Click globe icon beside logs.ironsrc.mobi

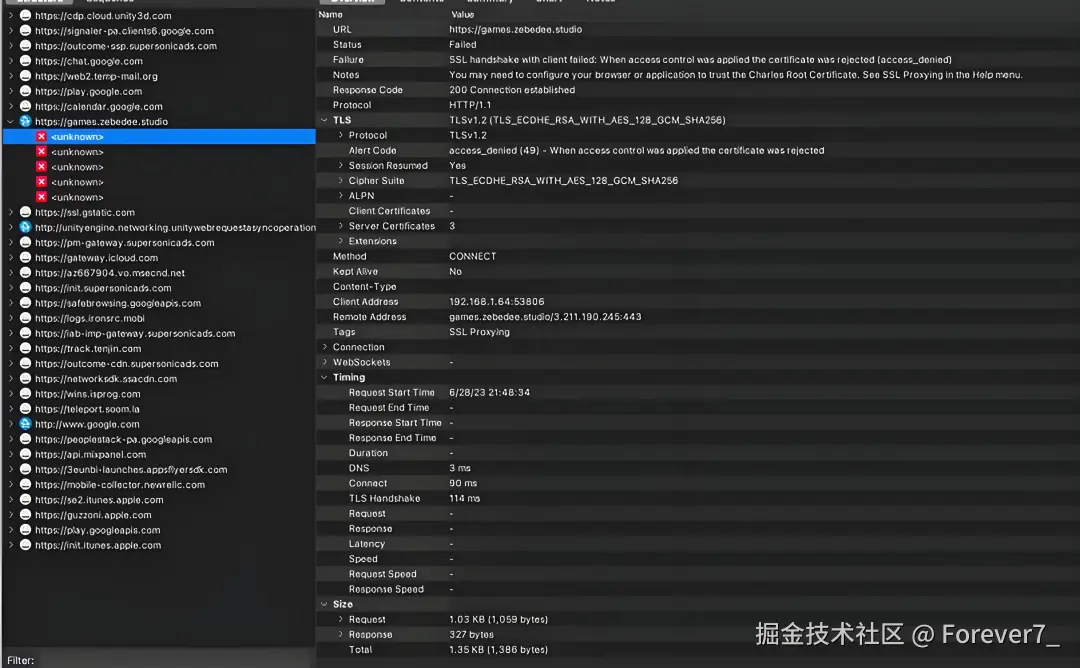pos(25,318)
